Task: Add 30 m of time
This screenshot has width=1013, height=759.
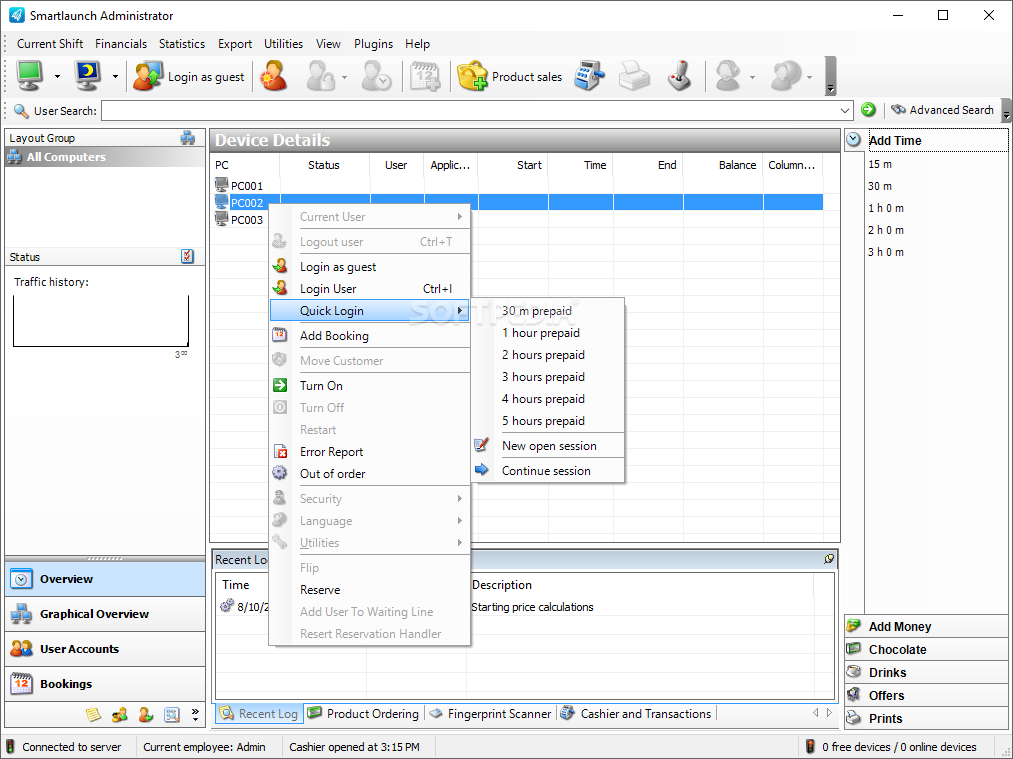Action: coord(880,186)
